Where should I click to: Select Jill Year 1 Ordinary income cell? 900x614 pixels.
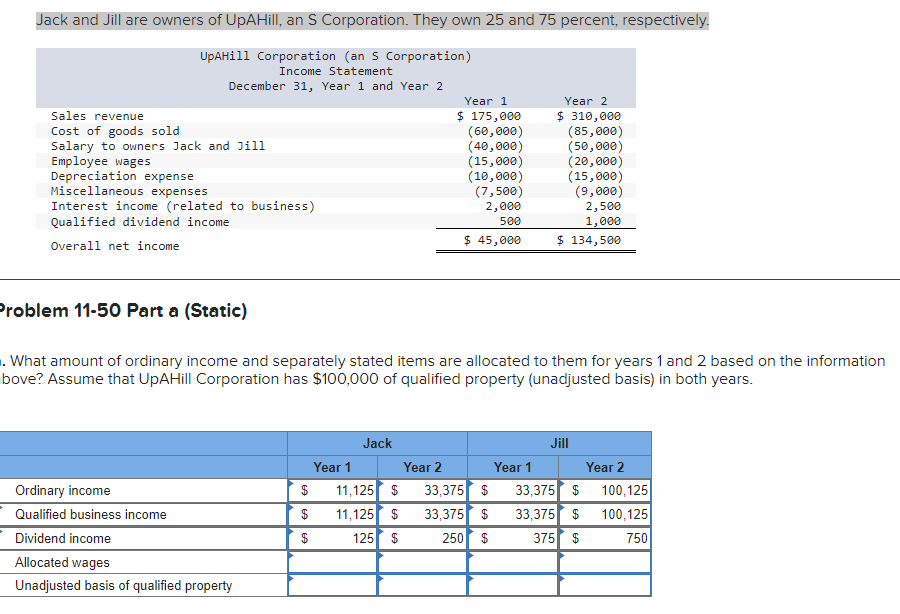point(513,491)
